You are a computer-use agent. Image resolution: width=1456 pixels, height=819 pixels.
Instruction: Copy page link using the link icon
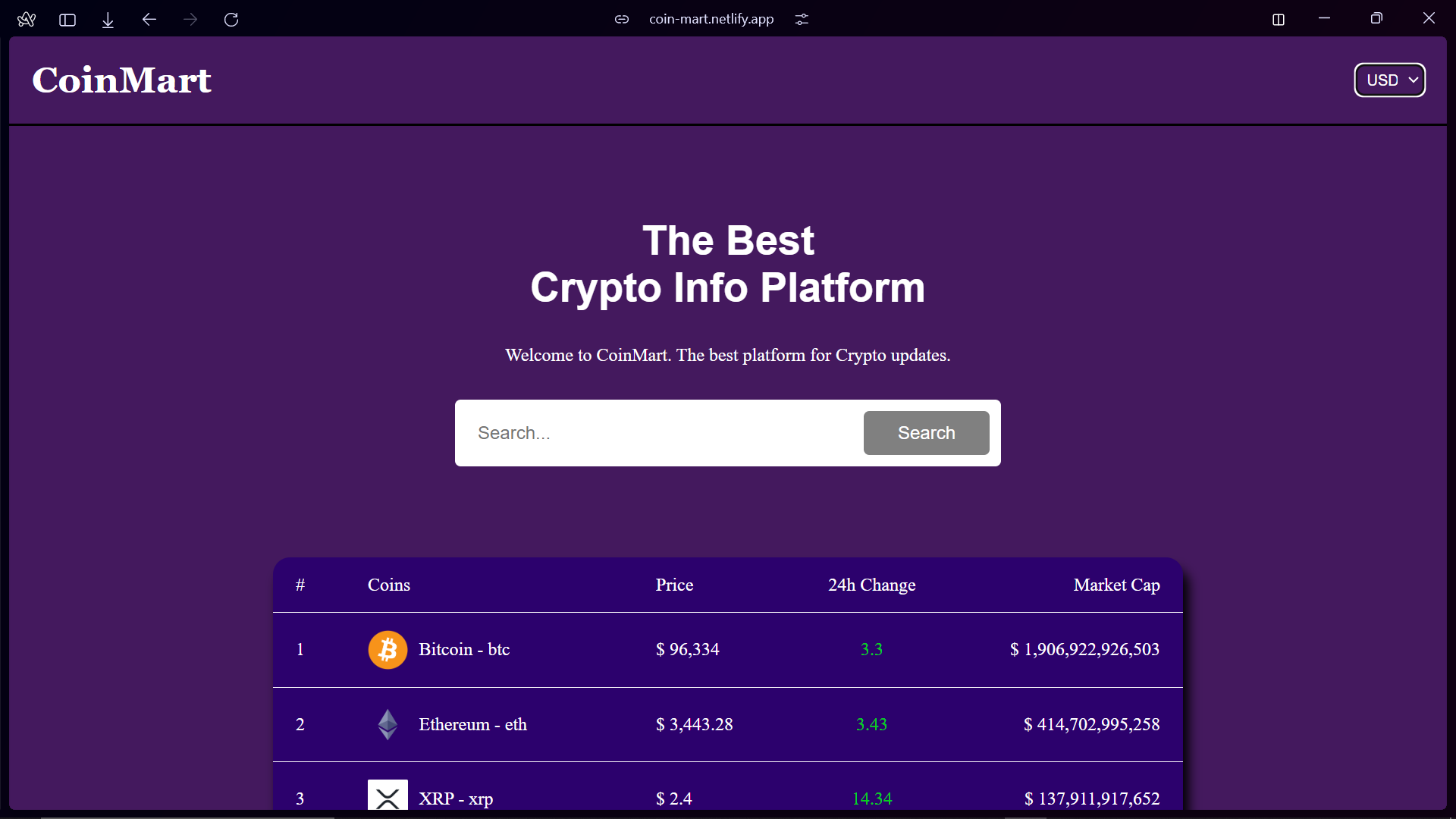[x=622, y=20]
